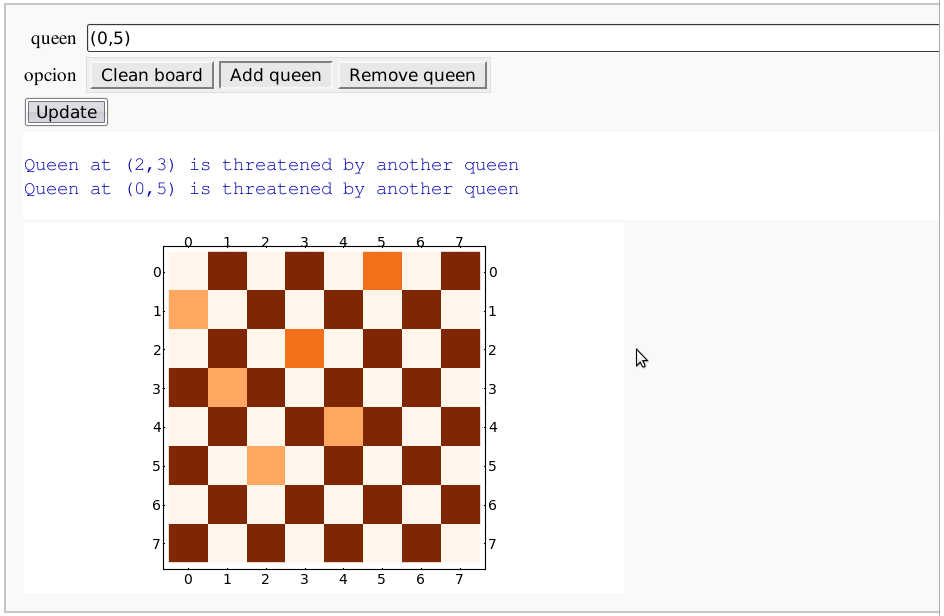The height and width of the screenshot is (616, 944).
Task: Click the dark square at row 6, column 3
Action: [305, 505]
